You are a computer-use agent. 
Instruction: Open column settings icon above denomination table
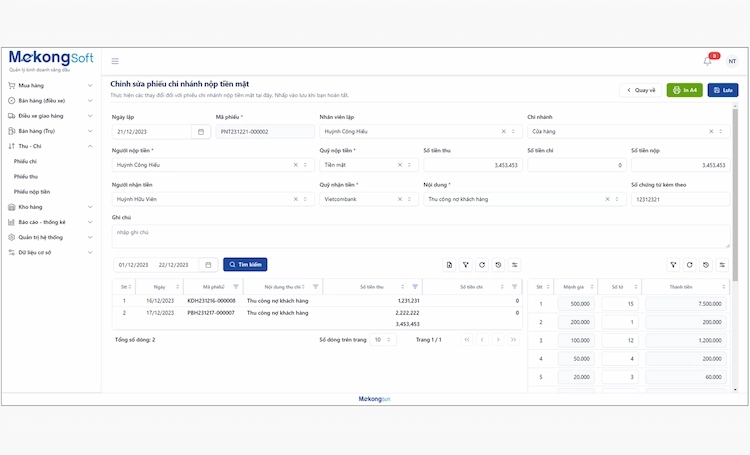tap(722, 265)
